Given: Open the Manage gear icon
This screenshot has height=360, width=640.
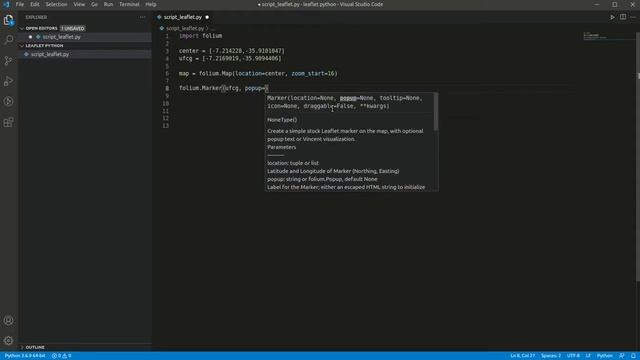Looking at the screenshot, I should (9, 340).
